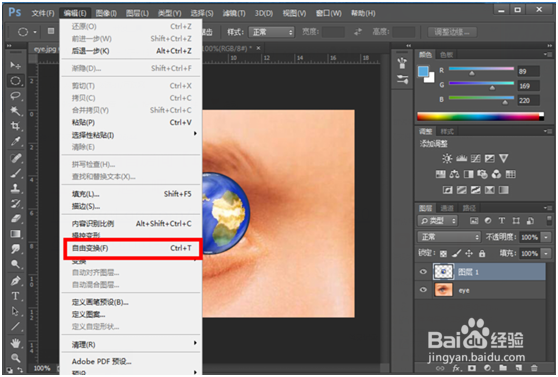
Task: Hide the eye layer with its eye icon
Action: (x=423, y=290)
